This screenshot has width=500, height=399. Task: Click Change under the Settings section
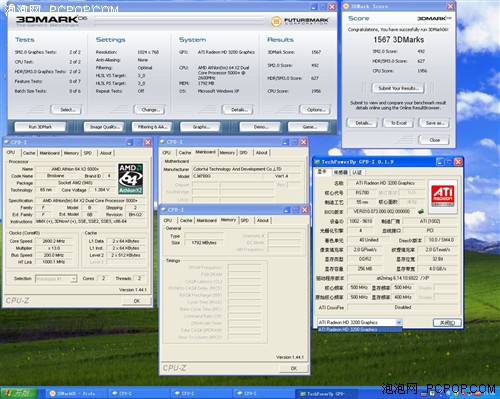click(149, 110)
